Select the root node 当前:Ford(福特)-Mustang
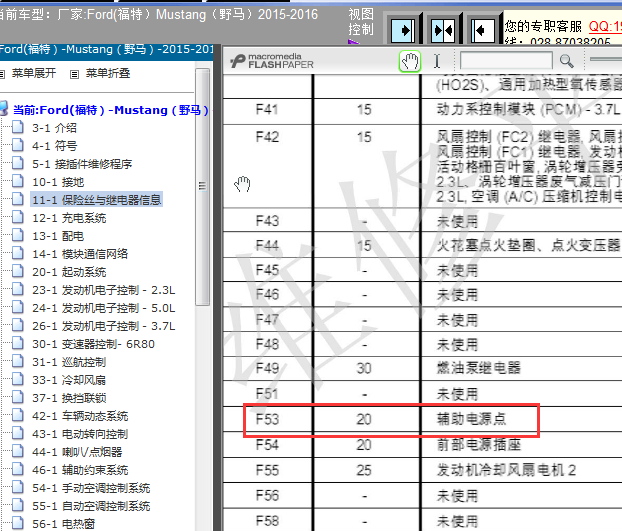Image resolution: width=622 pixels, height=531 pixels. coord(110,110)
